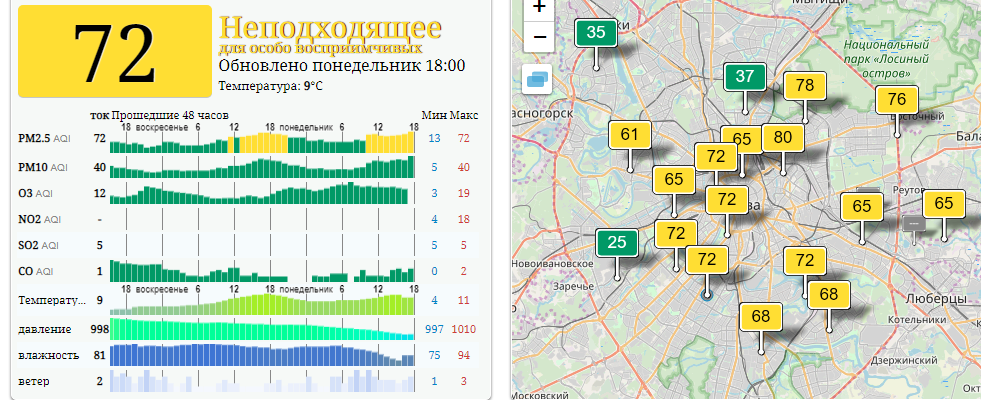Select the давление row label
981x400 pixels.
44,329
